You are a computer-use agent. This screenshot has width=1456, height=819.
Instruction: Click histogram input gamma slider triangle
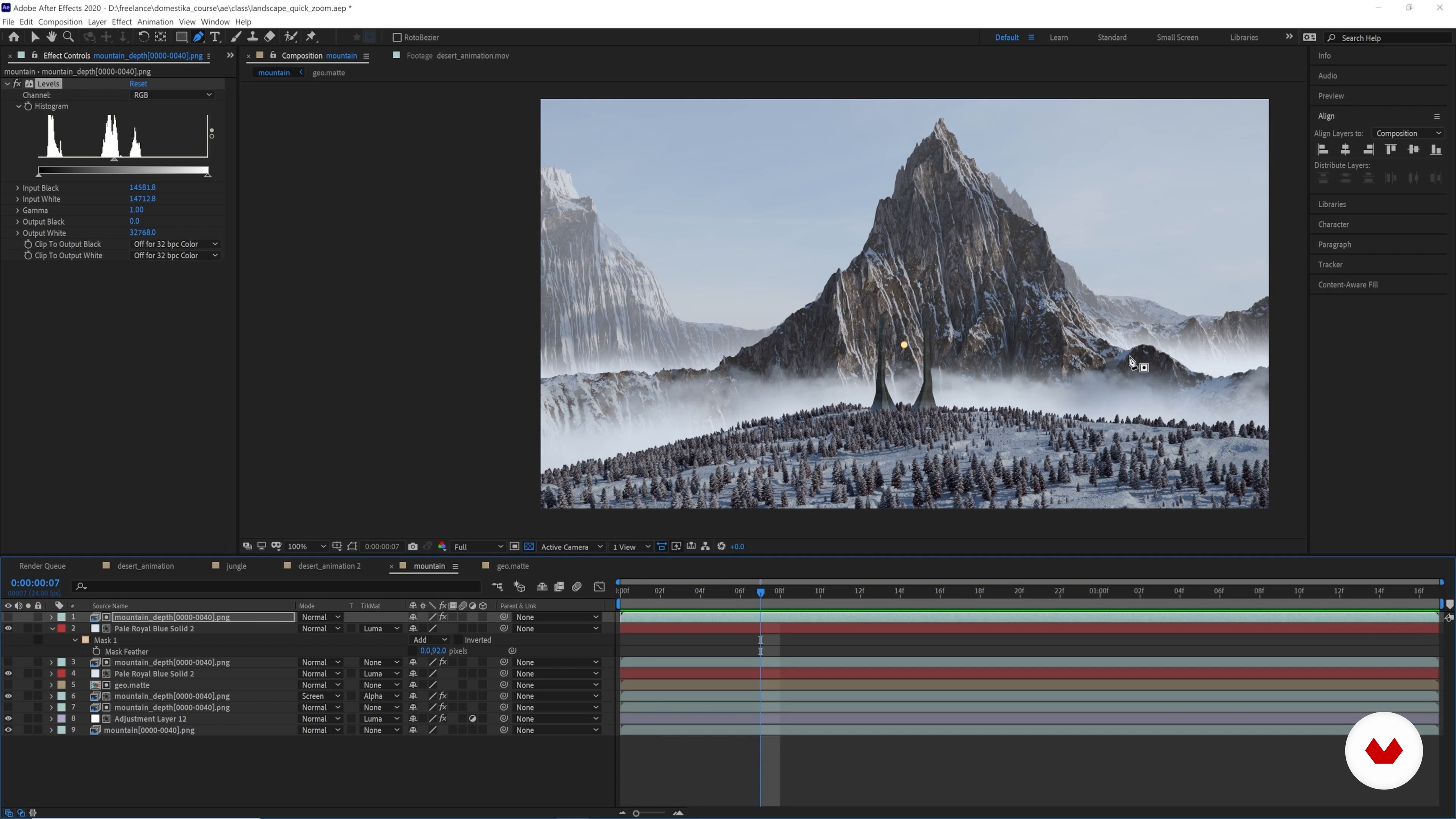click(114, 160)
